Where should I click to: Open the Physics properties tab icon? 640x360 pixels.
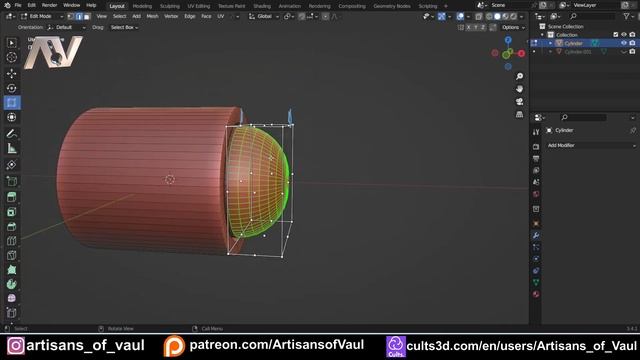[536, 259]
